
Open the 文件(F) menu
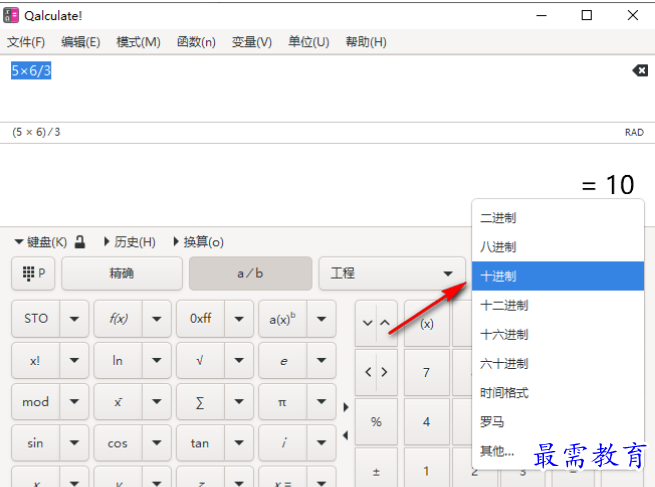[26, 42]
